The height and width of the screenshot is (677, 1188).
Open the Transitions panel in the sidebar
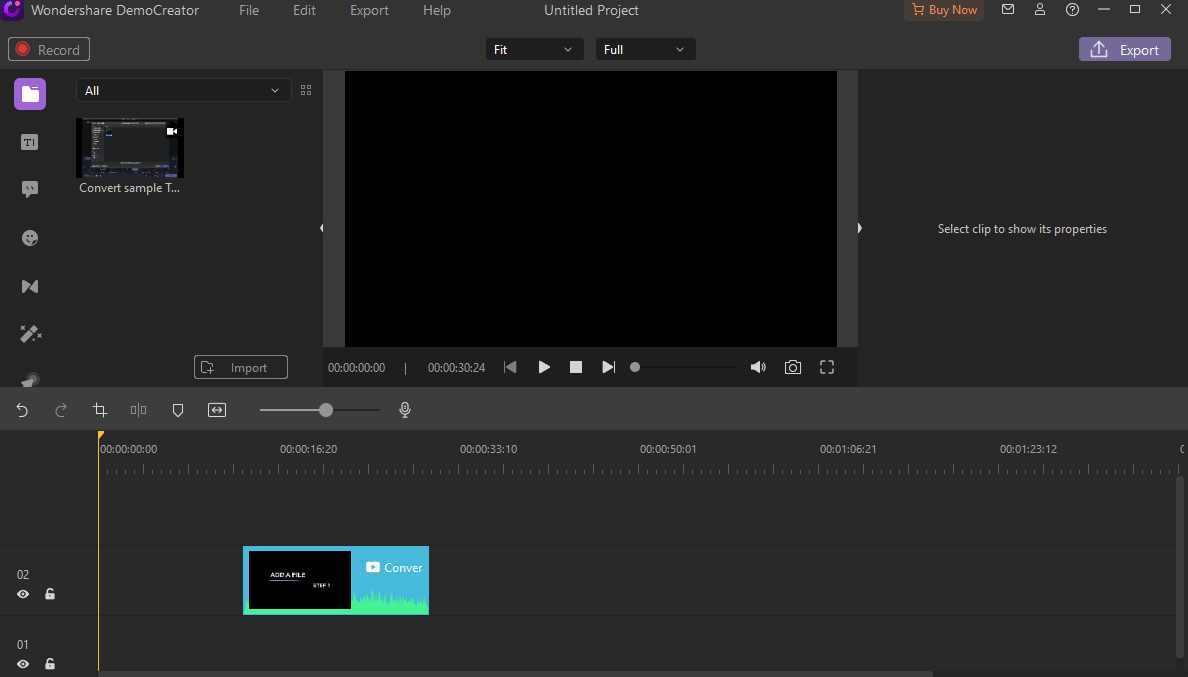tap(29, 286)
